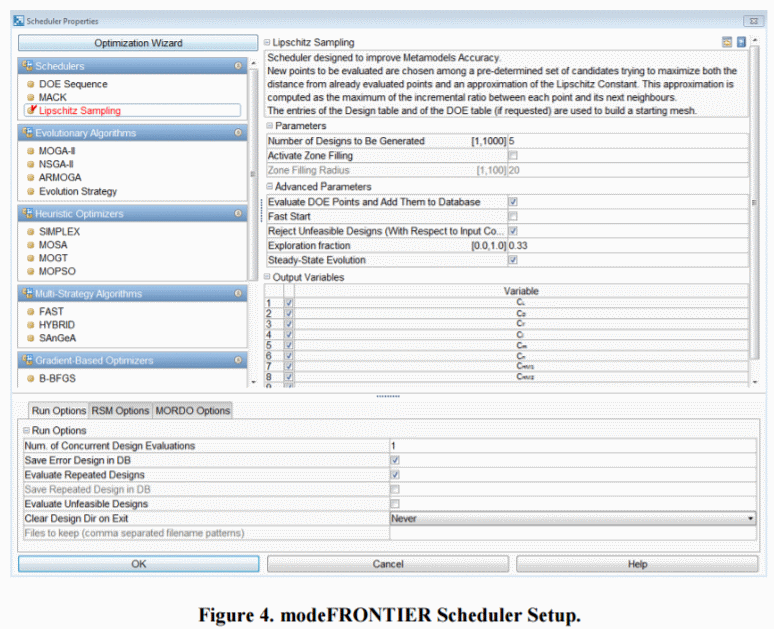The height and width of the screenshot is (629, 774).
Task: Click the blue document icon top right
Action: click(741, 42)
